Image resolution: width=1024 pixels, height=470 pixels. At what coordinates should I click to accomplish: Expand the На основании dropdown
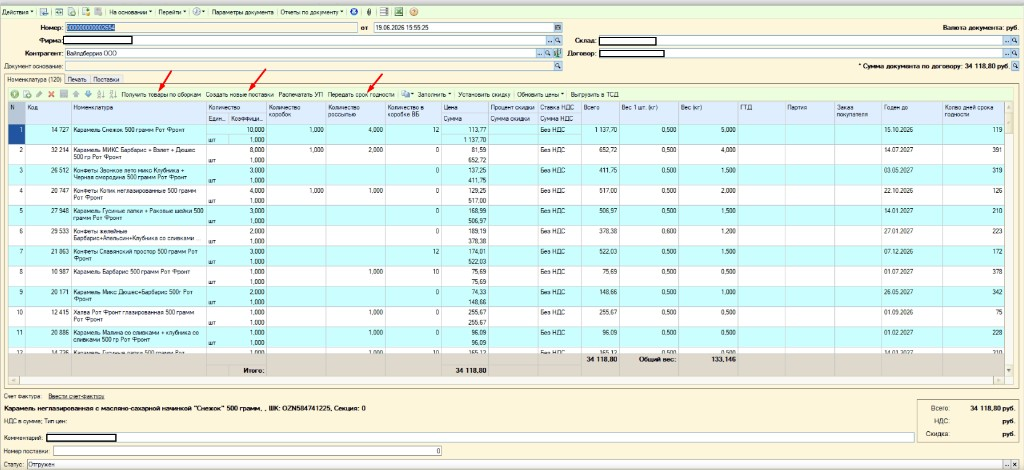pos(131,12)
